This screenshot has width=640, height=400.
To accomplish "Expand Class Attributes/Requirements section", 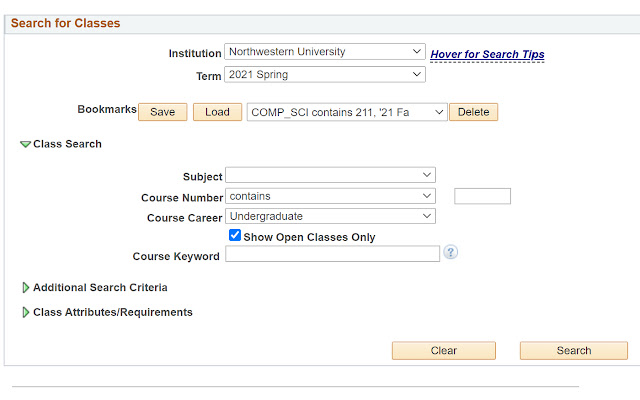I will click(x=26, y=313).
